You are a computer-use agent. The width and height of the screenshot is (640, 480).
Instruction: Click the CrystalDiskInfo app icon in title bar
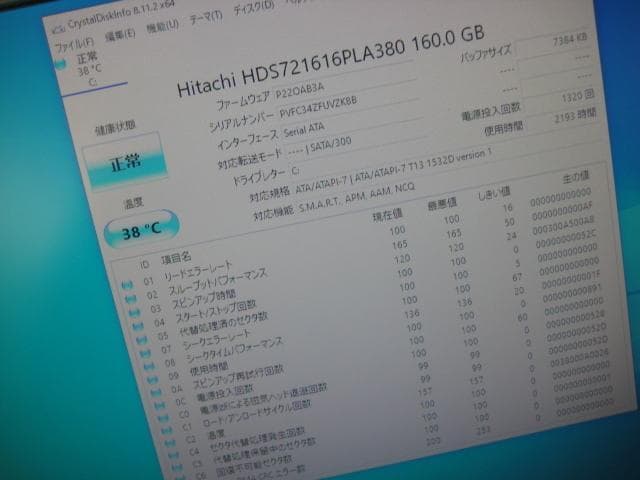click(59, 29)
